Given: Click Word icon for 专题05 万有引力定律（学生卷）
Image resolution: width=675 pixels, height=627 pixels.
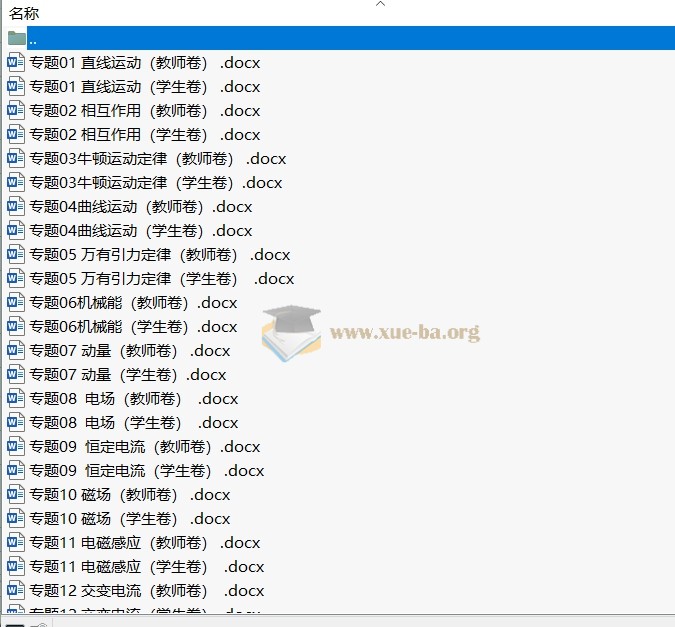Looking at the screenshot, I should 16,278.
